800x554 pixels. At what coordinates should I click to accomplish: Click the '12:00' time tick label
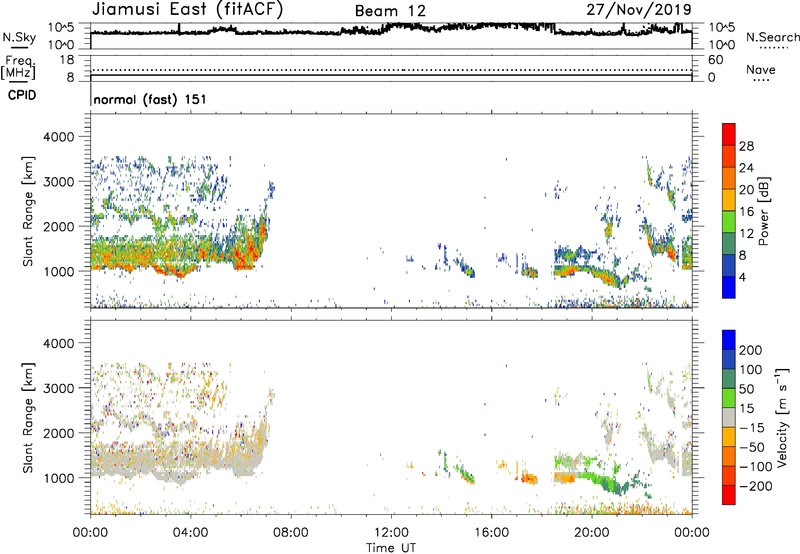point(391,532)
